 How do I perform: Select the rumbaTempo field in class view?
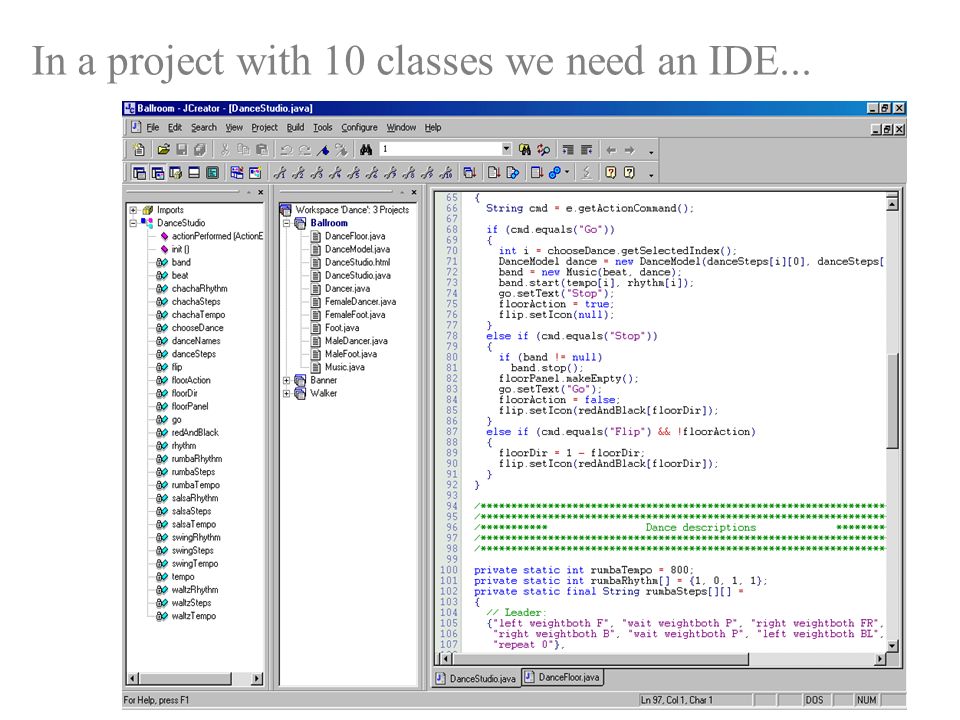point(195,485)
